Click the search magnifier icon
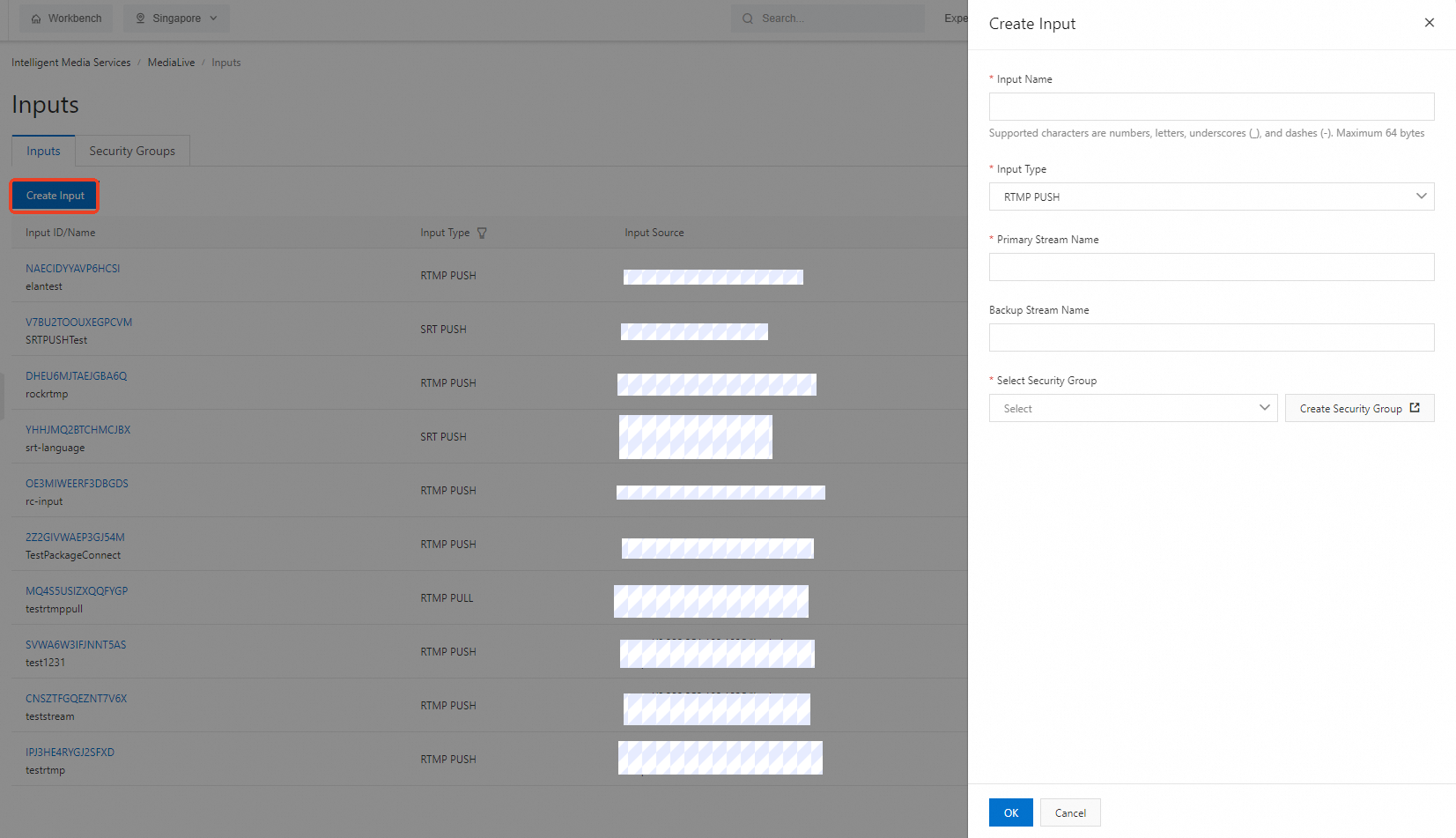 747,18
